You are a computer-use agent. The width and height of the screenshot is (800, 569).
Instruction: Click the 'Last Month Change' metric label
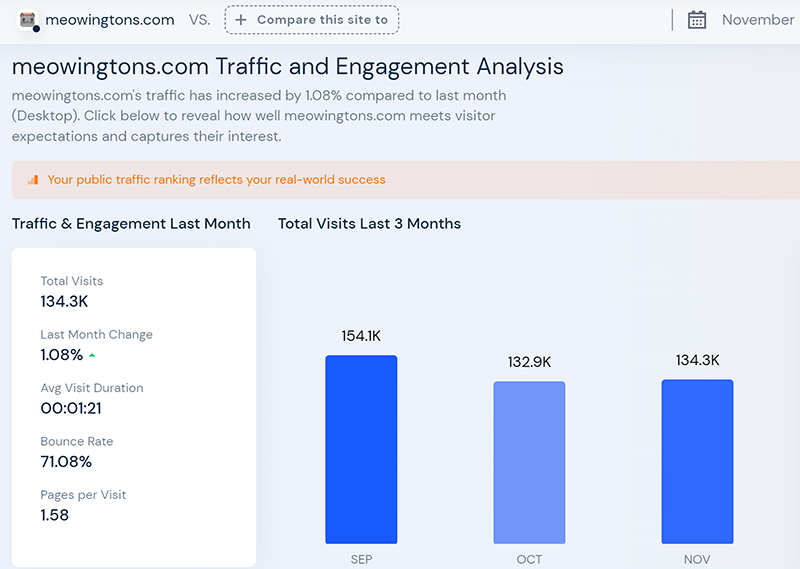(96, 335)
